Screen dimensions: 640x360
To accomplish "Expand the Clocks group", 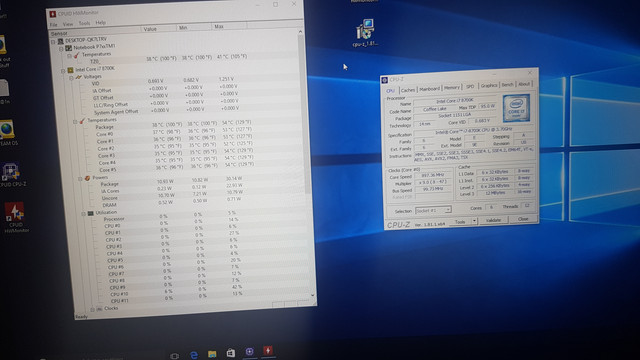I will pos(93,310).
